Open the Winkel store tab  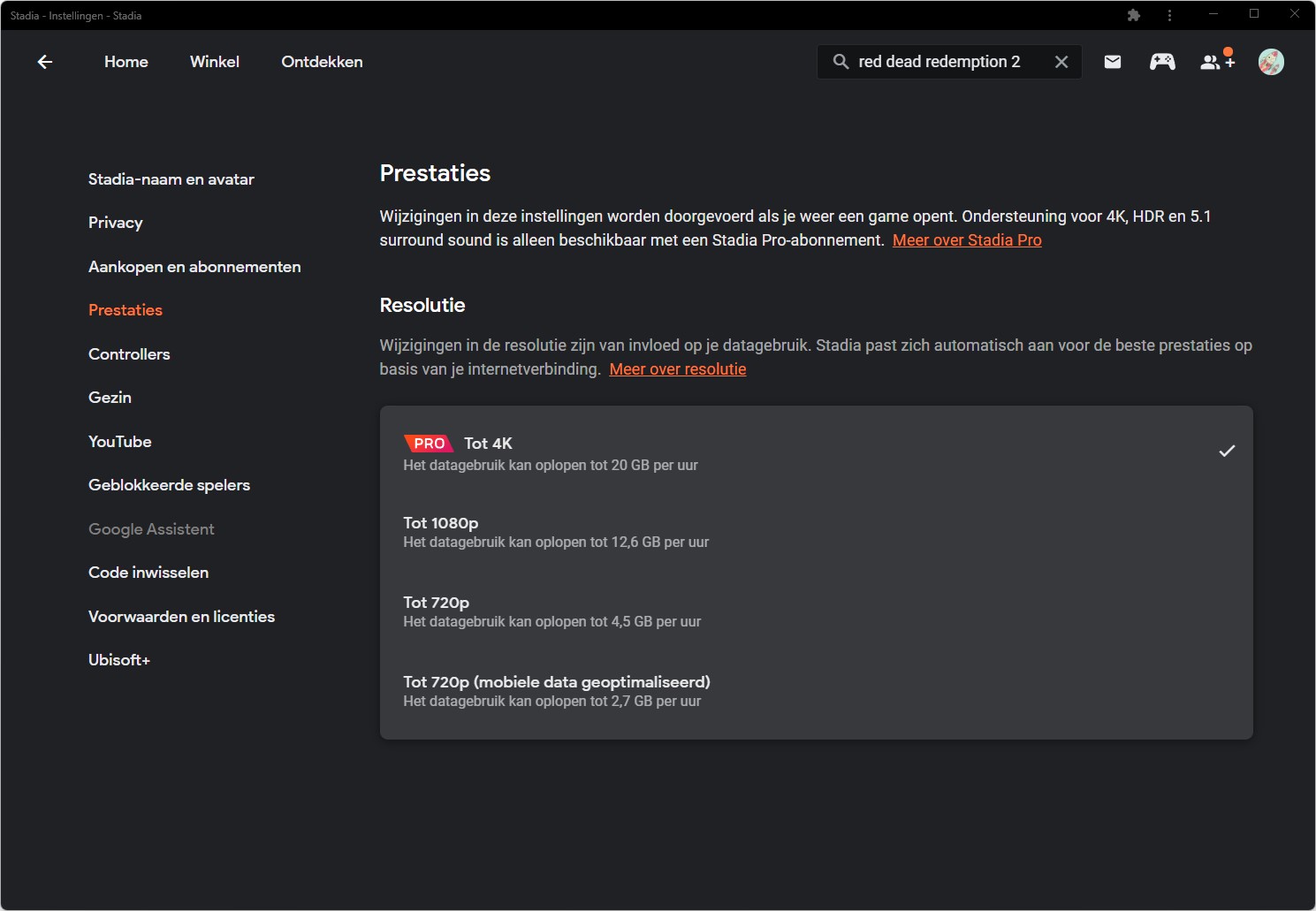pos(215,62)
